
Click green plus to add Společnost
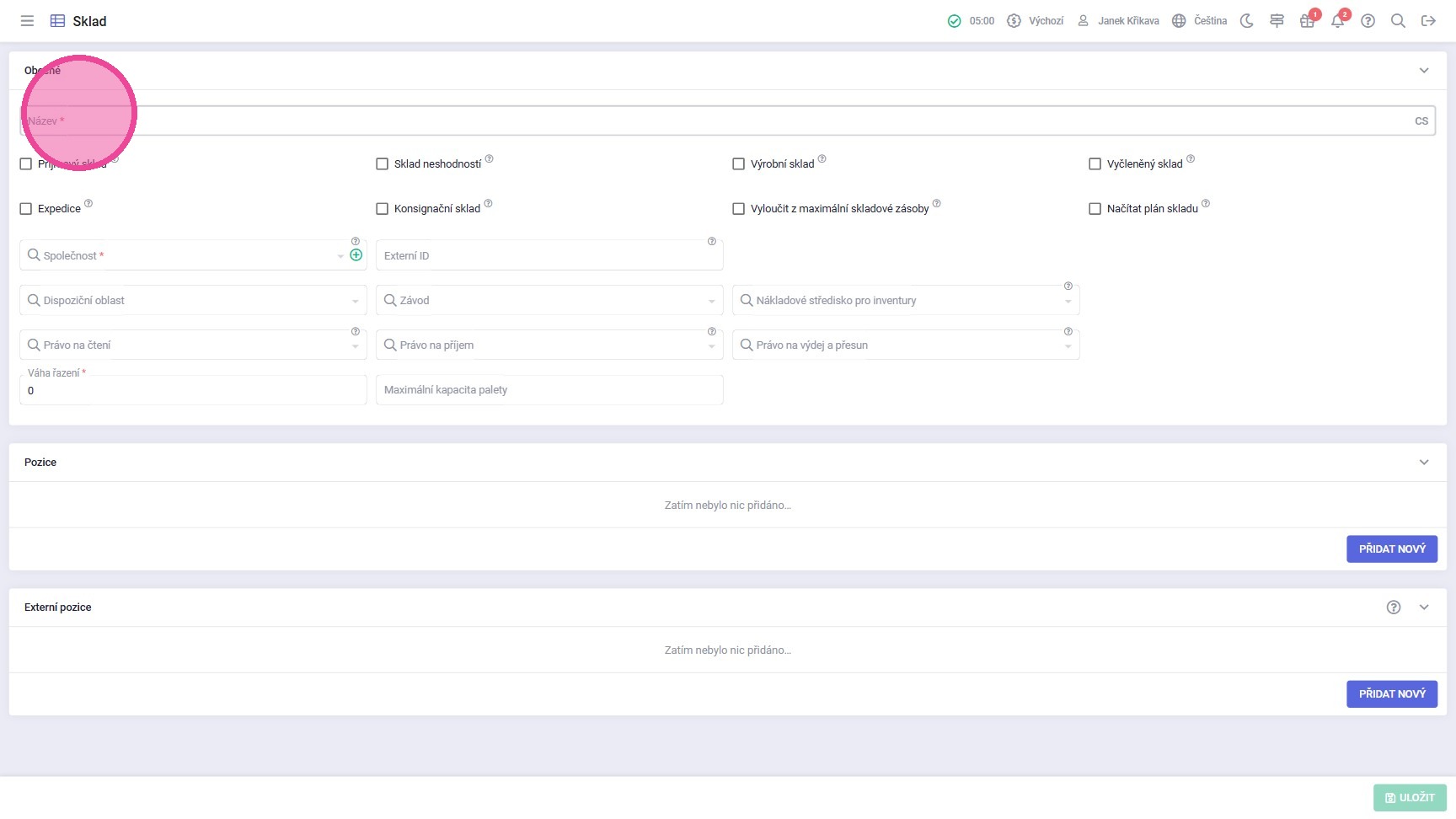click(356, 255)
